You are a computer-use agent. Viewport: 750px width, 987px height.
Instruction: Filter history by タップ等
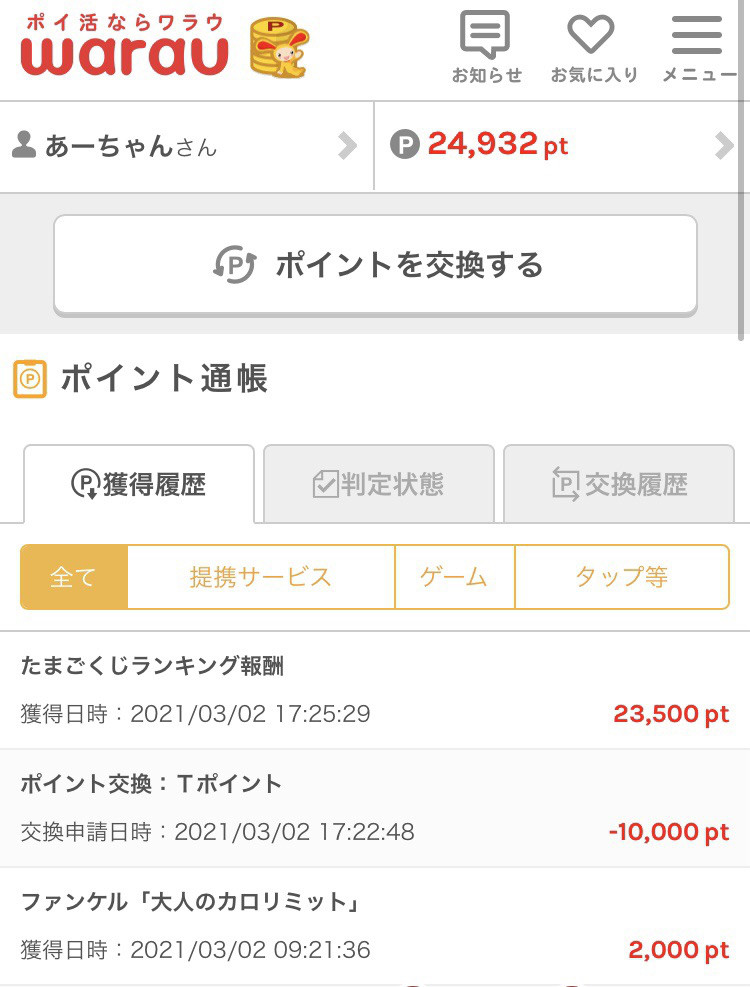tap(622, 577)
